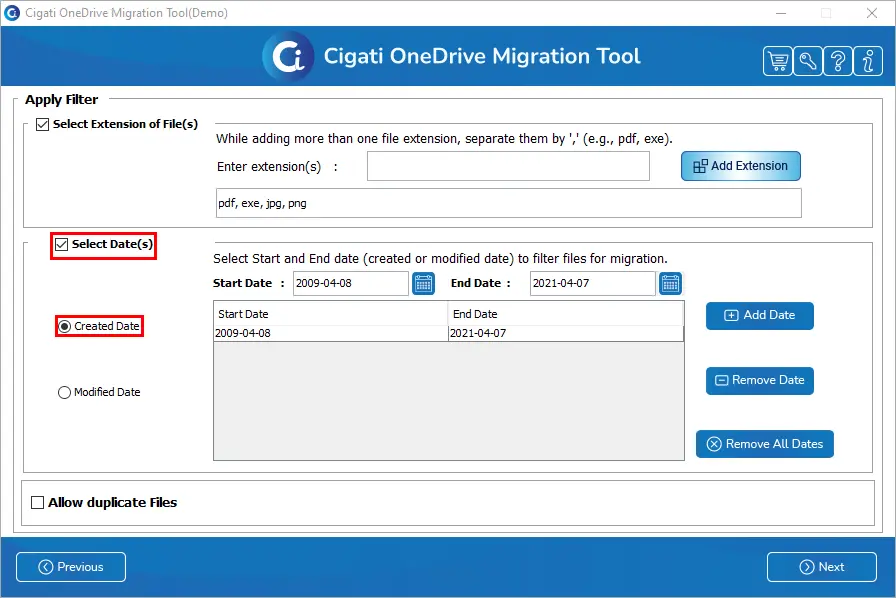Minimize the Cigati window
The image size is (896, 598).
(x=781, y=13)
